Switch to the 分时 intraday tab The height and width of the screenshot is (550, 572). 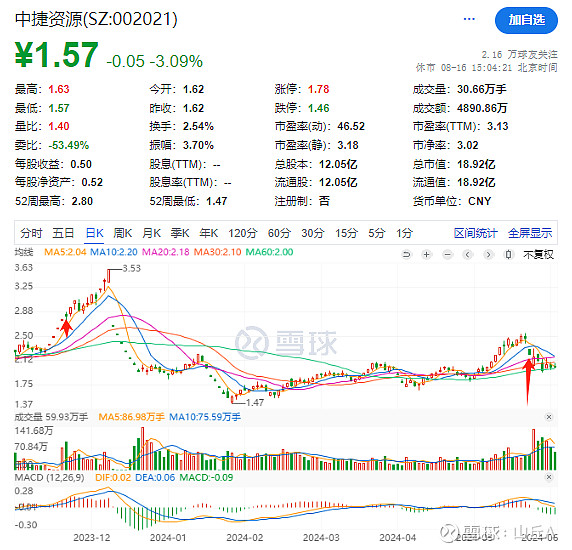(31, 233)
